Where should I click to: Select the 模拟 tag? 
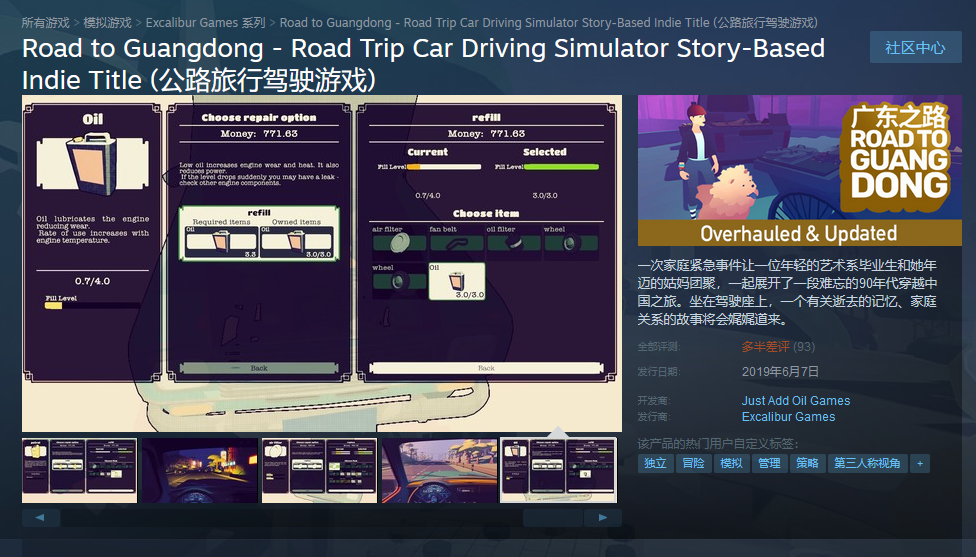pyautogui.click(x=731, y=463)
